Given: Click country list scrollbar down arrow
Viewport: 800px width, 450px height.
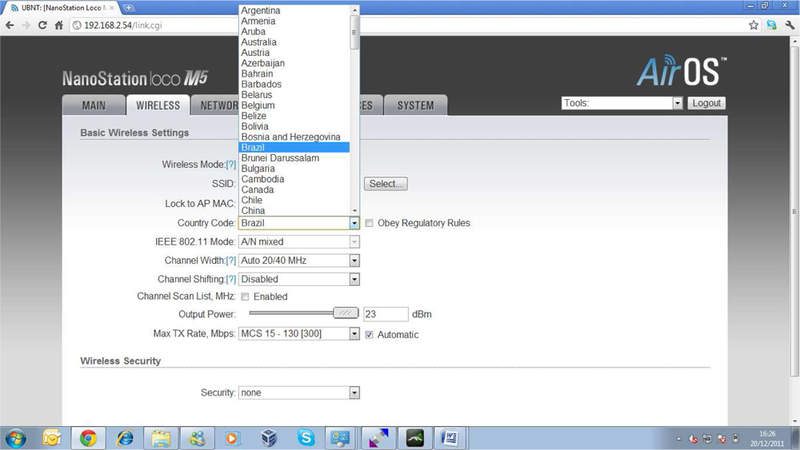Looking at the screenshot, I should pos(355,210).
